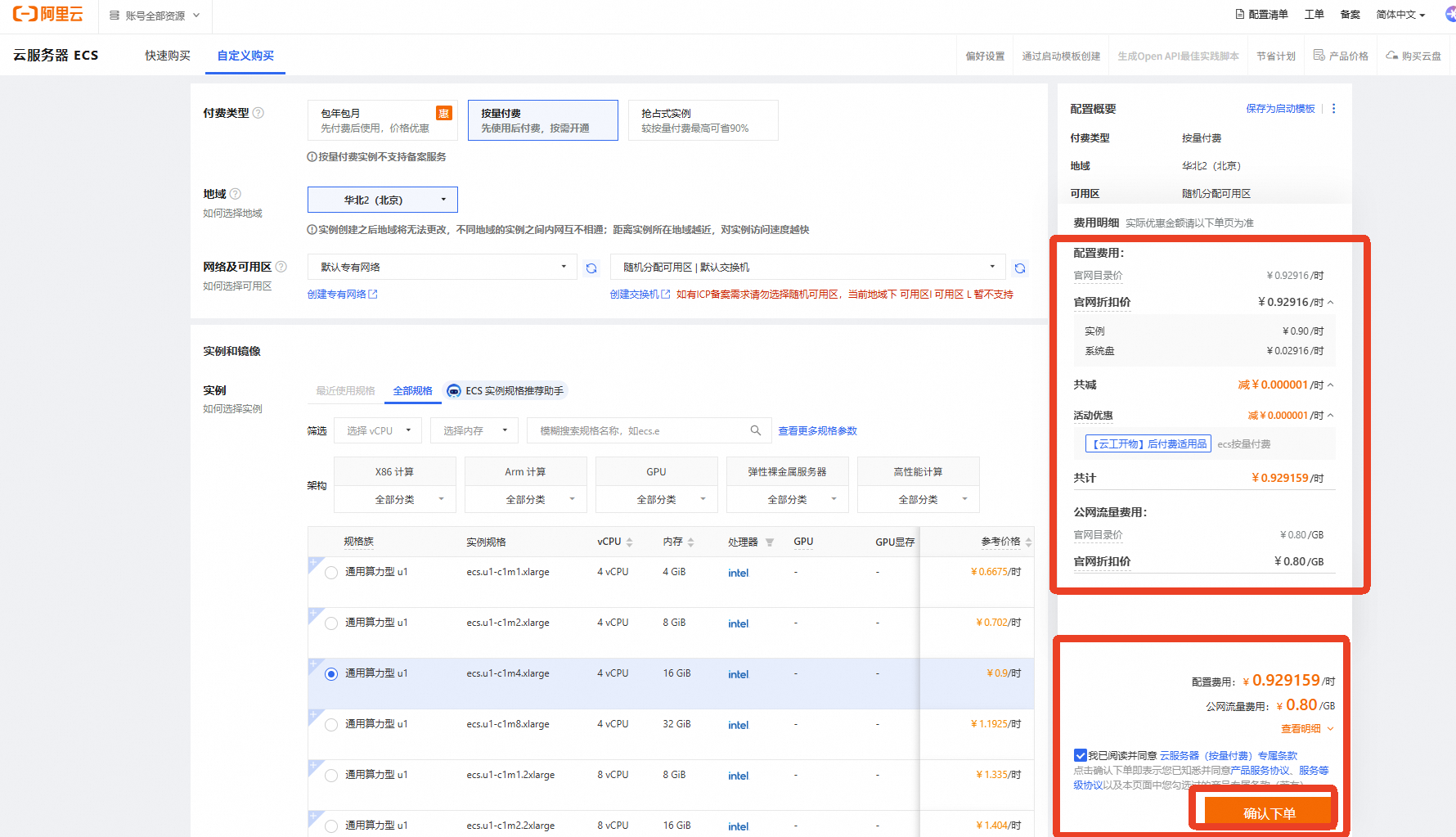1456x837 pixels.
Task: Click help icon beside 网络及可用区
Action: 281,267
